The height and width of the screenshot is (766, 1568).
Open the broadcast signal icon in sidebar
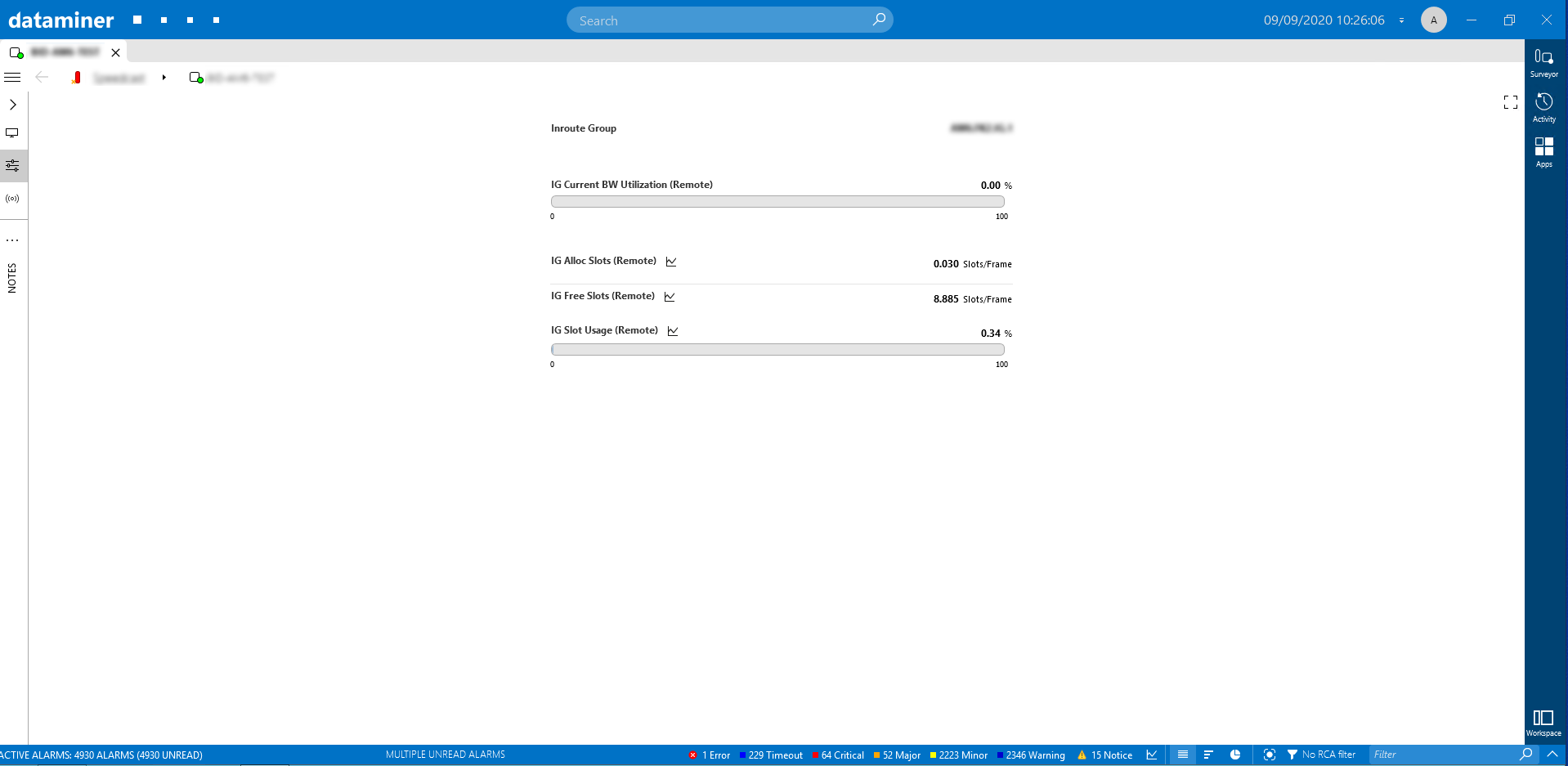[12, 199]
